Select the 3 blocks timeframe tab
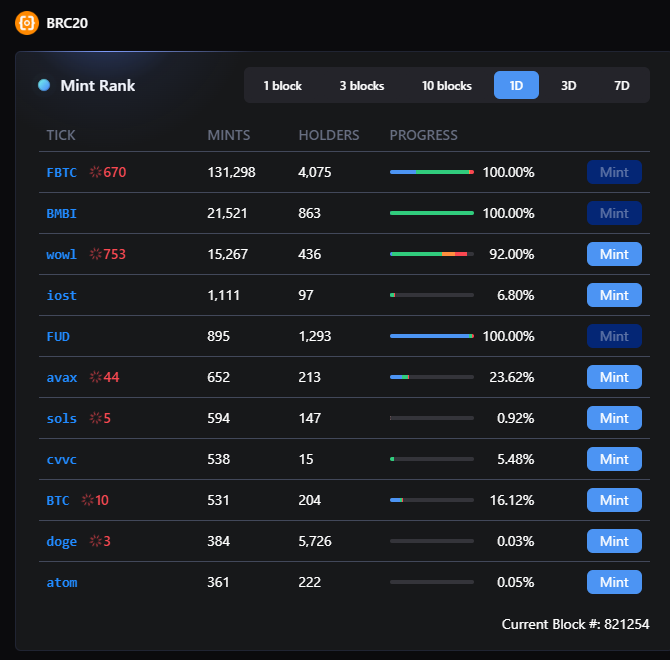This screenshot has width=670, height=660. tap(361, 85)
